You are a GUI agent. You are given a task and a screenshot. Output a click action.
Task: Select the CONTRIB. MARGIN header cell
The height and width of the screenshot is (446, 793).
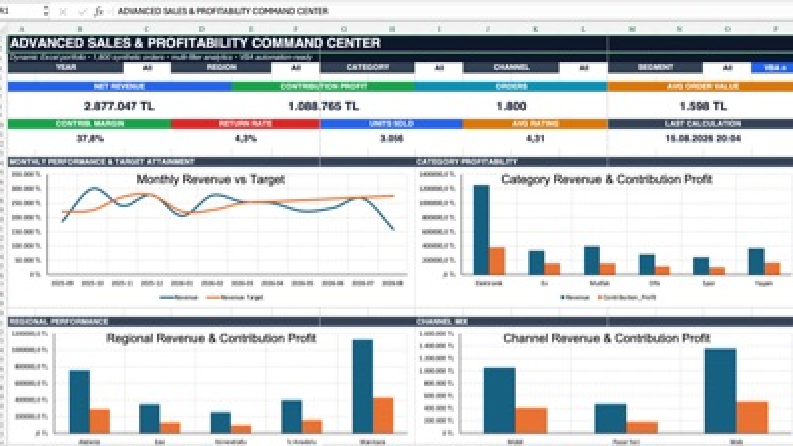pos(90,124)
